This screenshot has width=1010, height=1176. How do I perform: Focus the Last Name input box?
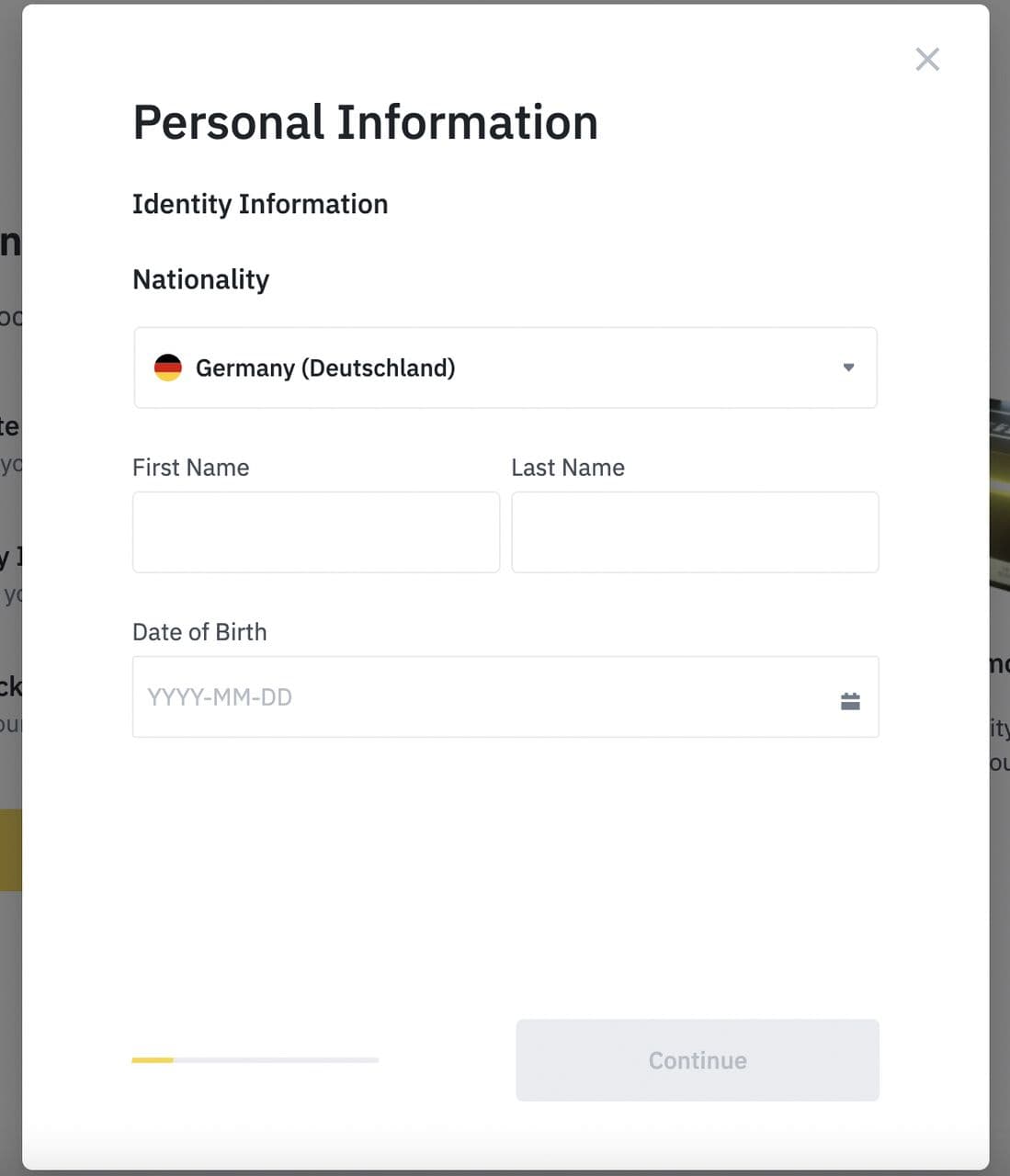pyautogui.click(x=695, y=532)
